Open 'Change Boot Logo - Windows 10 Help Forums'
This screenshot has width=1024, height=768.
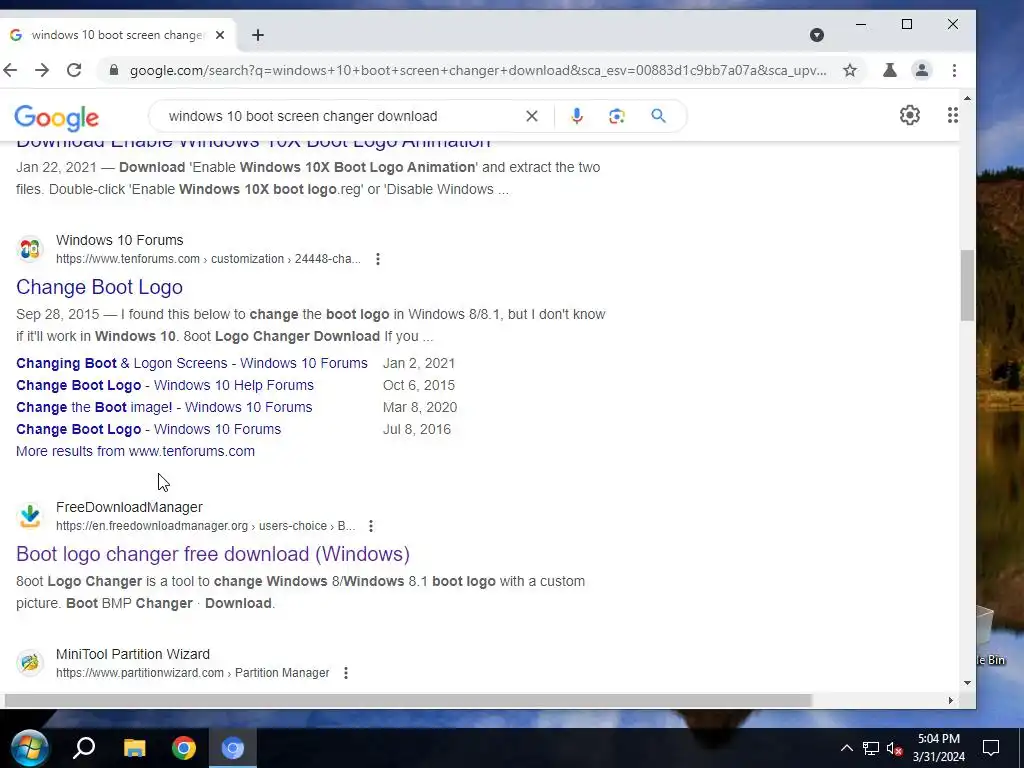(x=165, y=385)
